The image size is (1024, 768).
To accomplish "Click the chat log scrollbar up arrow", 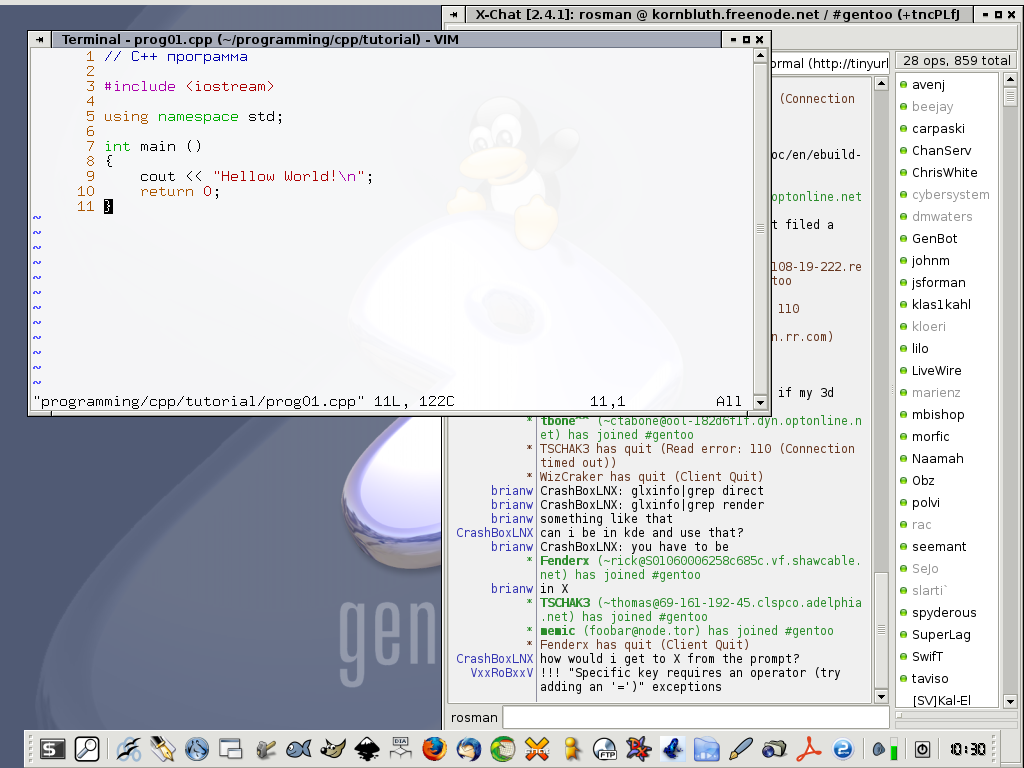I will (x=881, y=84).
